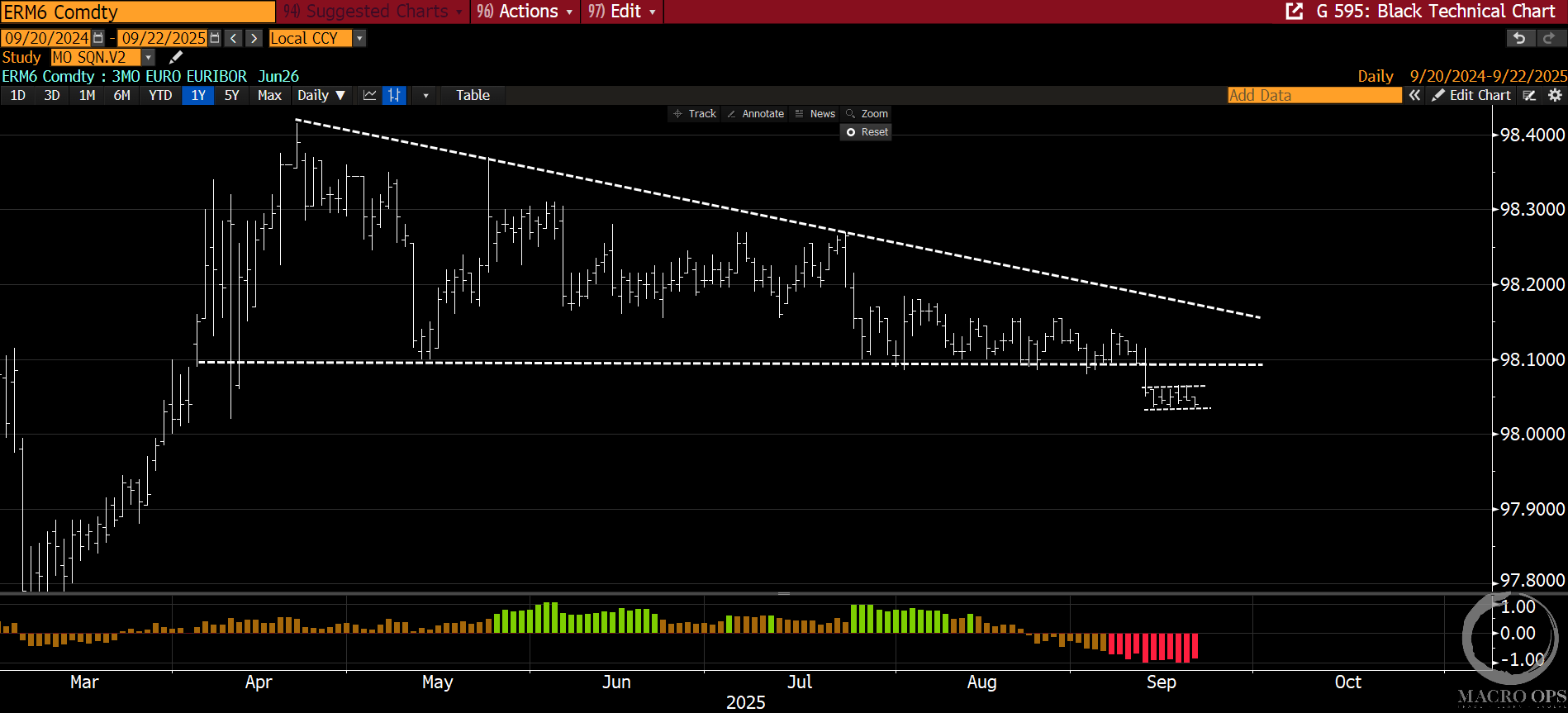The image size is (1568, 713).
Task: Click the Table view button
Action: click(x=473, y=95)
